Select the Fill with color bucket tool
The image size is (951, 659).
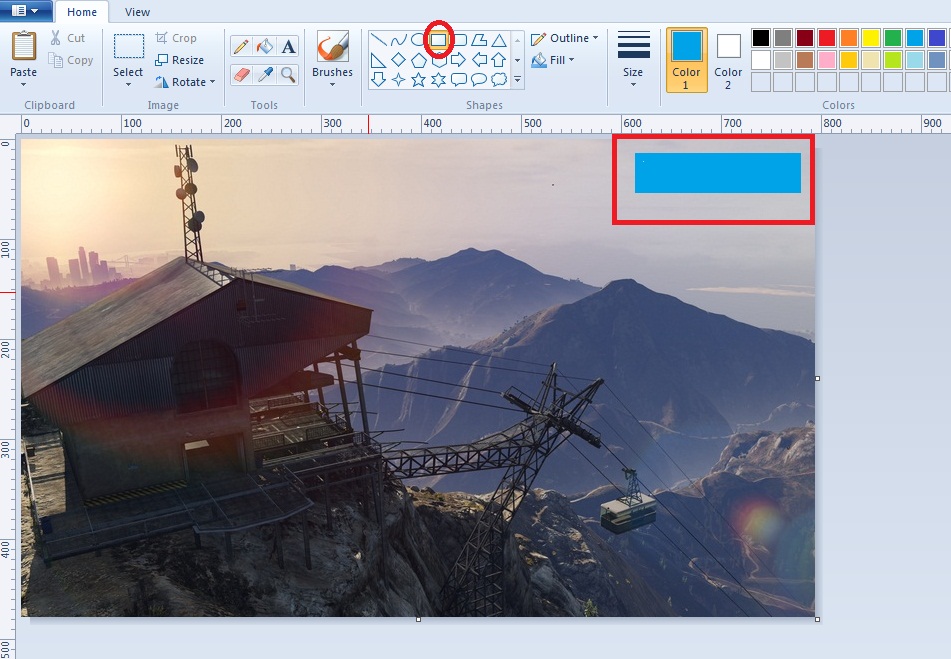[264, 46]
